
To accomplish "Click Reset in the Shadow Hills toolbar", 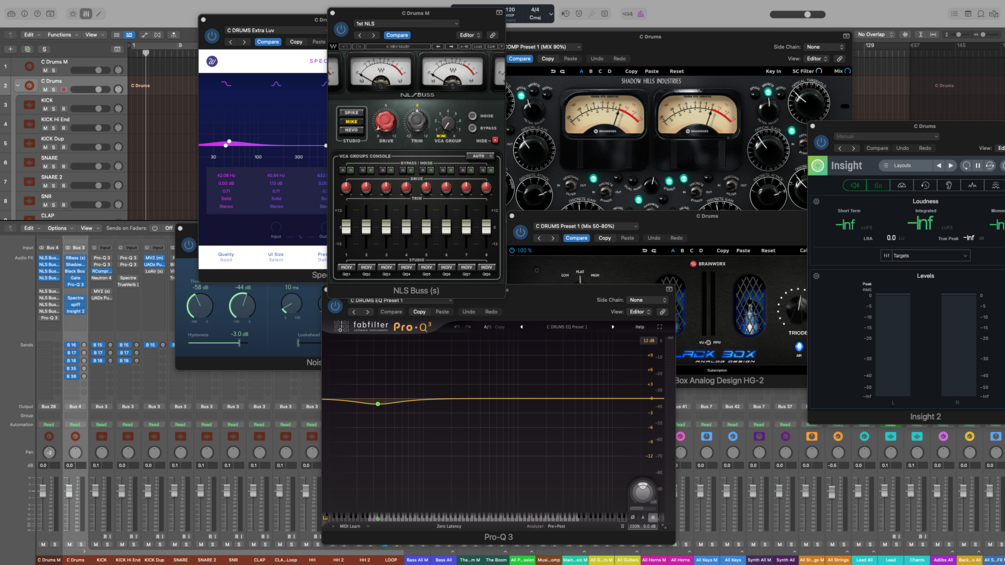I will click(x=677, y=71).
